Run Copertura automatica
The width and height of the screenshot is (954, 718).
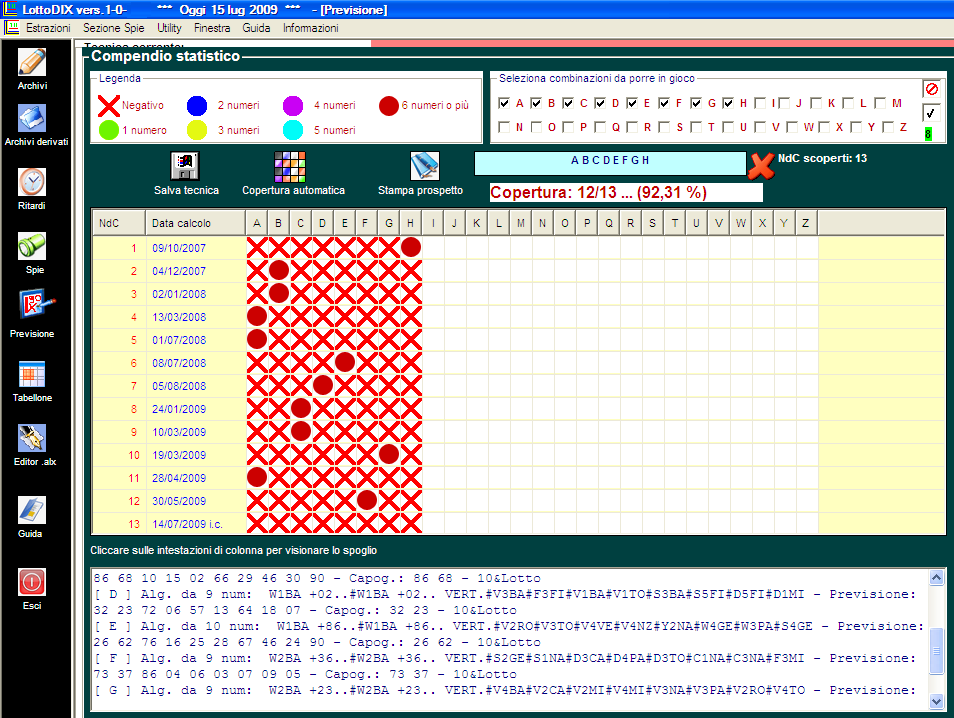tap(290, 166)
